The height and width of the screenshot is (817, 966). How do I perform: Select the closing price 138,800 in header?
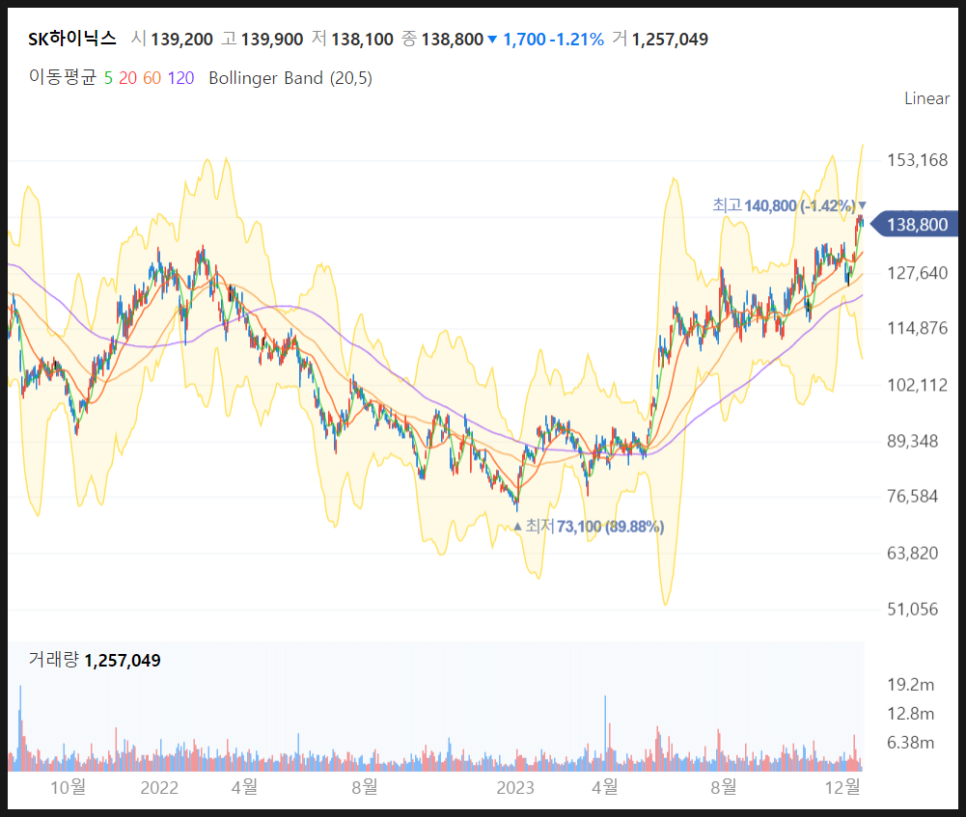(x=452, y=39)
